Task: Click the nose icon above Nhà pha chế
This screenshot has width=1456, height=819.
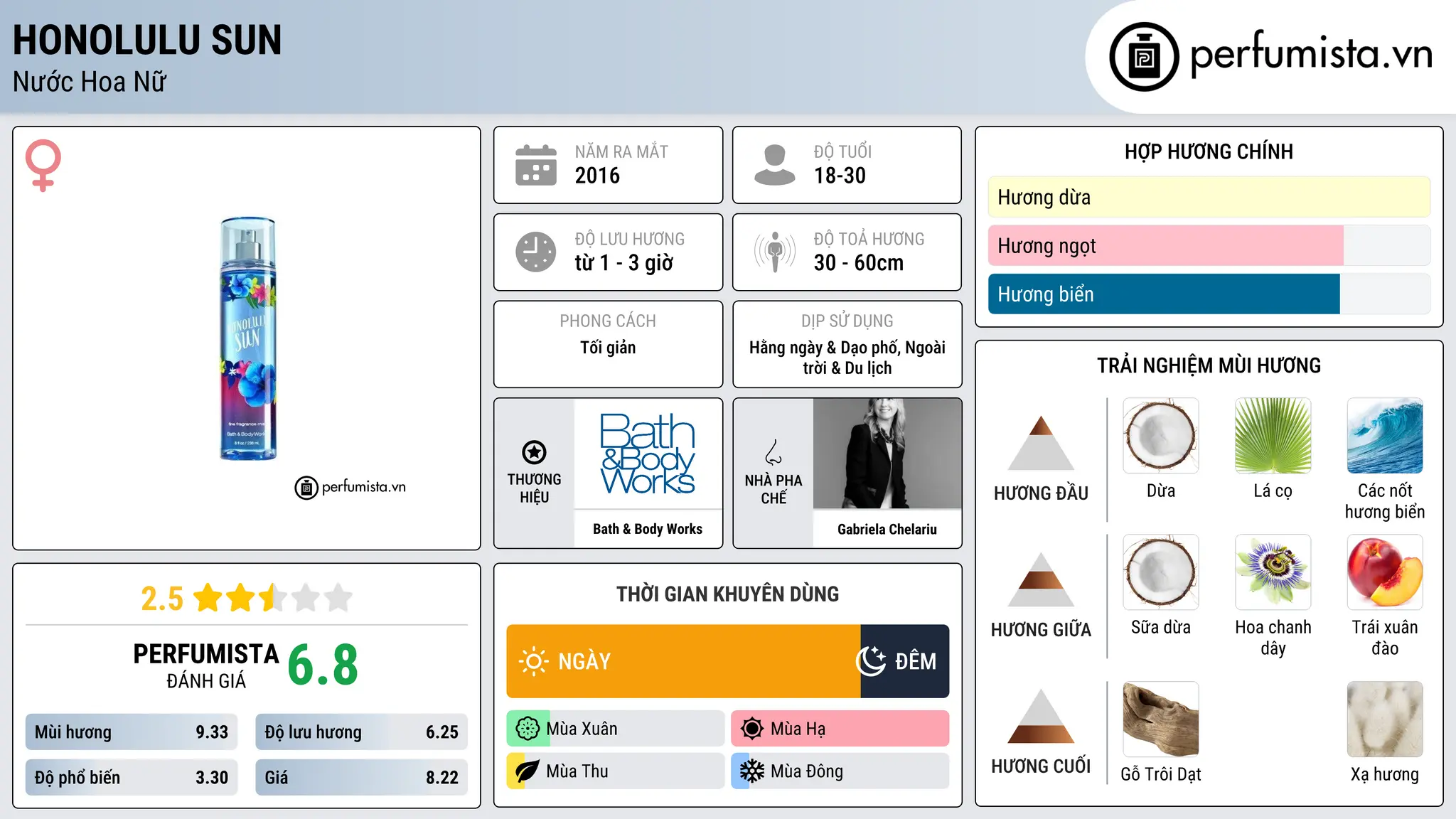Action: (x=773, y=452)
